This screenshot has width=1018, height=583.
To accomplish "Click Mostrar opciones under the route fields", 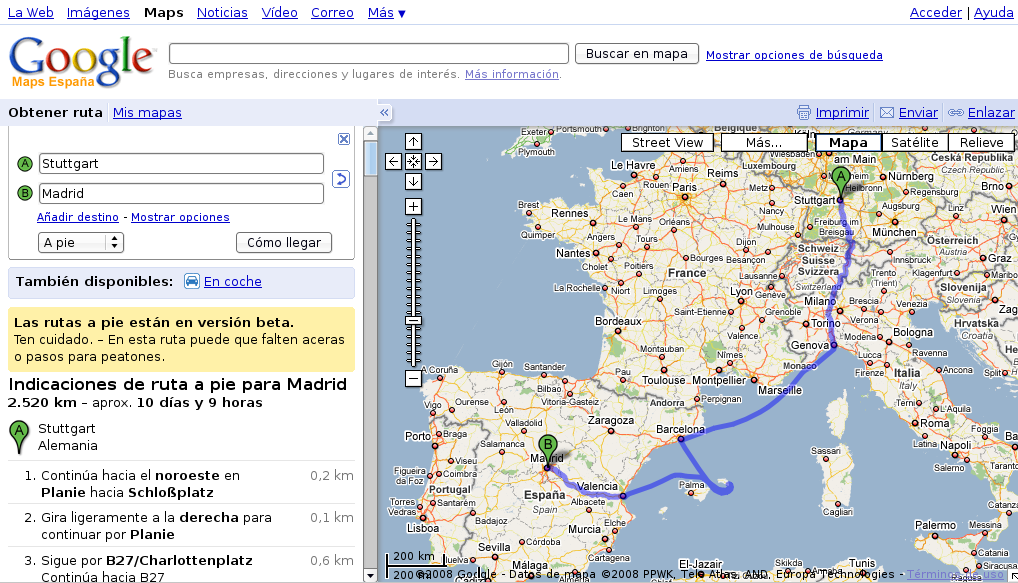I will (180, 217).
